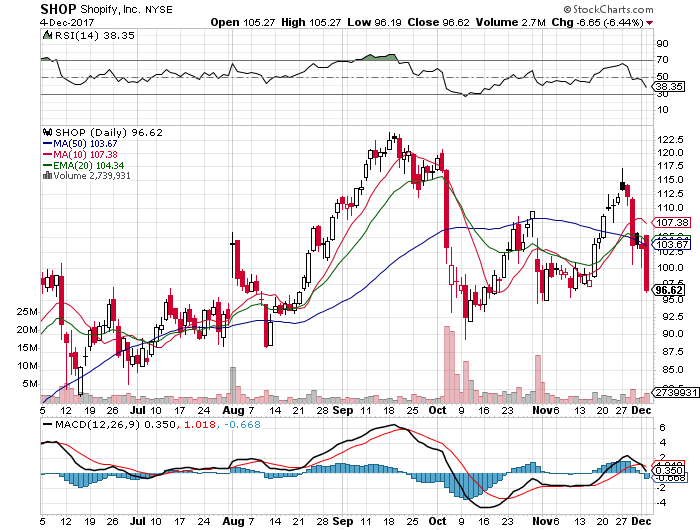Click the Dec label on the price date axis

click(642, 410)
